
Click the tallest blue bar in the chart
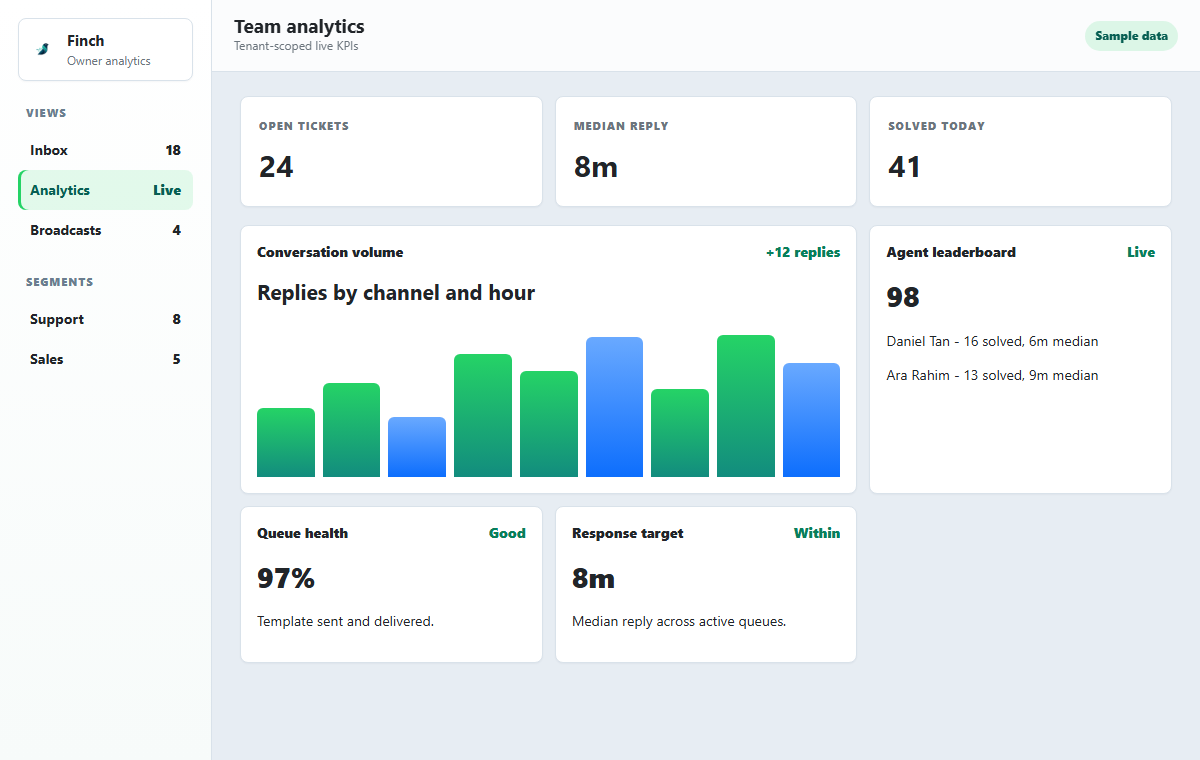(614, 407)
